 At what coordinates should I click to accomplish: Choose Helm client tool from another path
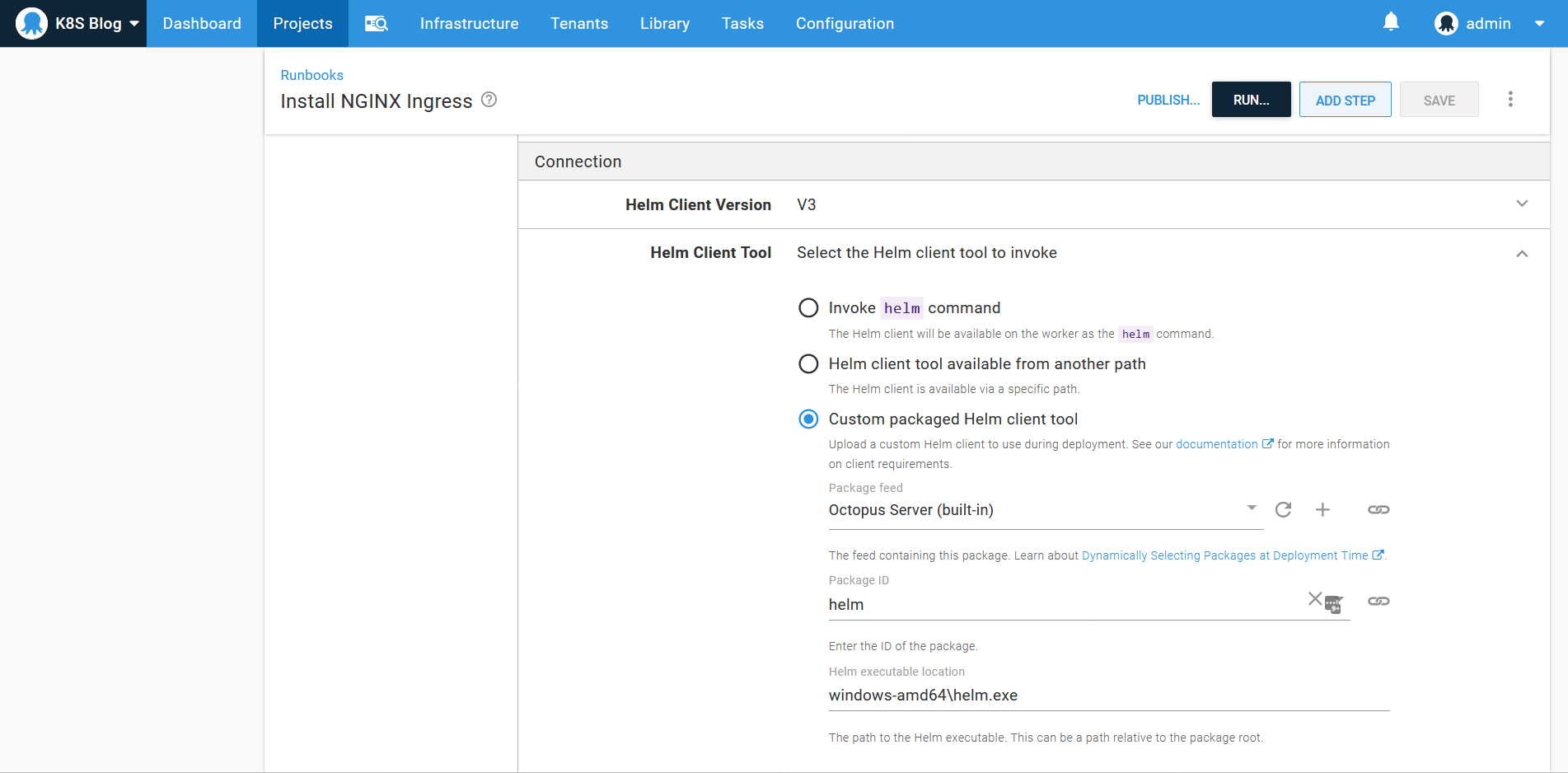click(808, 364)
